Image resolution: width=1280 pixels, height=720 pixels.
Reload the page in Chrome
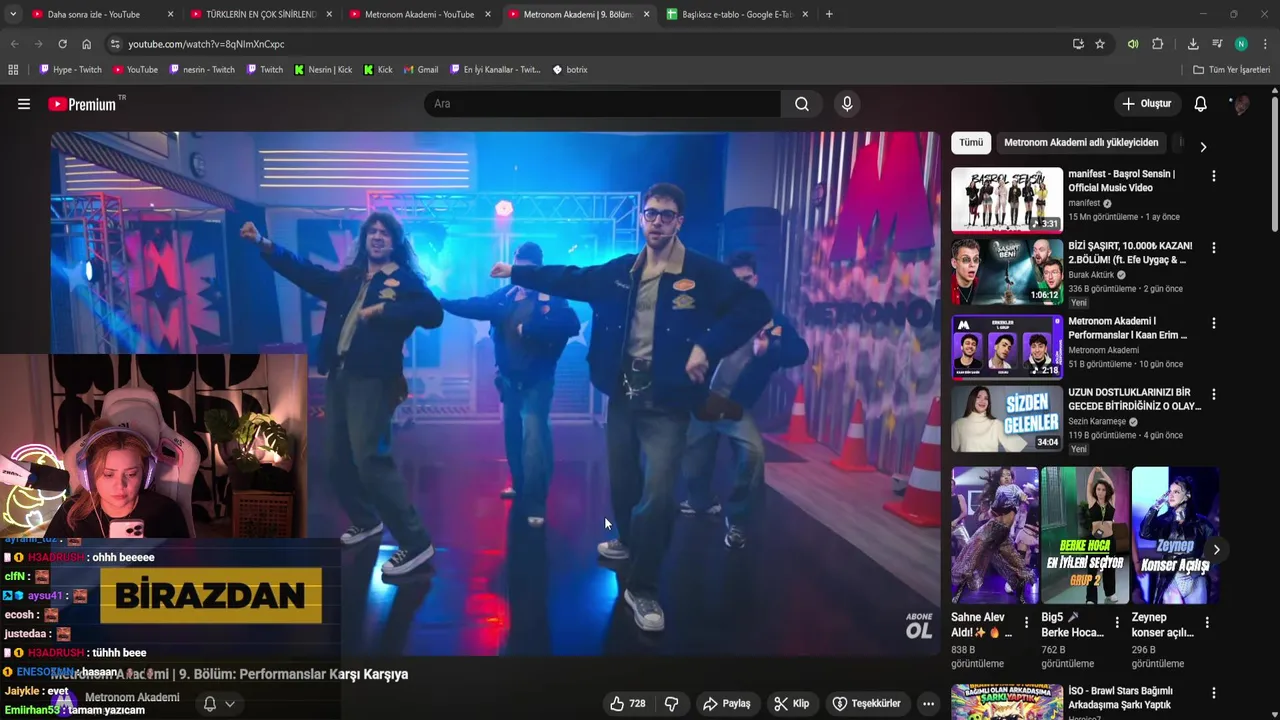(62, 44)
